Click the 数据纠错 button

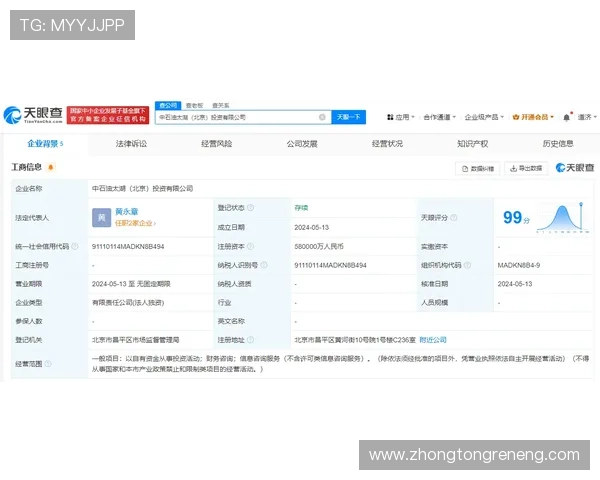click(478, 168)
